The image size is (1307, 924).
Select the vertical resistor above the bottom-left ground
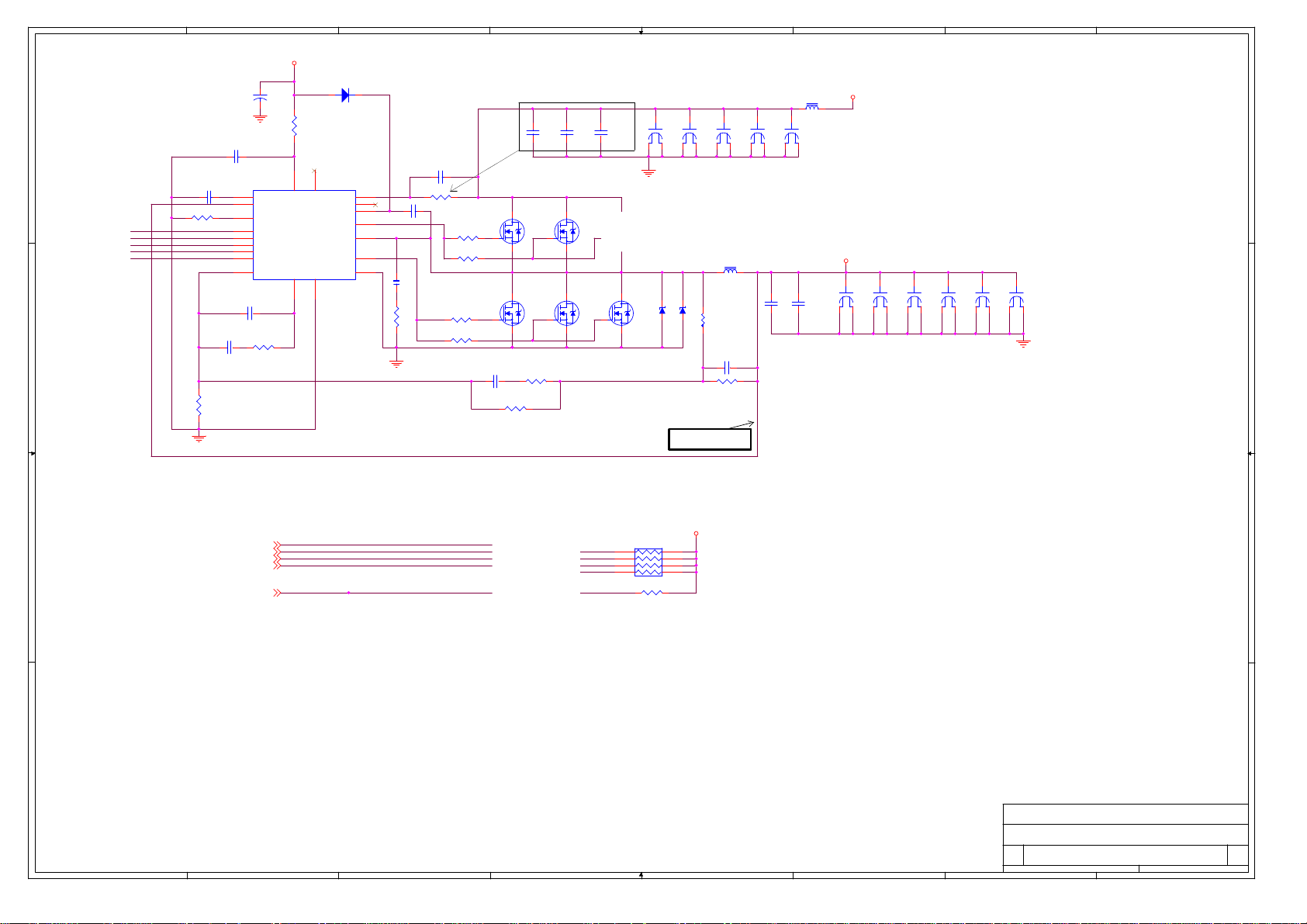(199, 405)
